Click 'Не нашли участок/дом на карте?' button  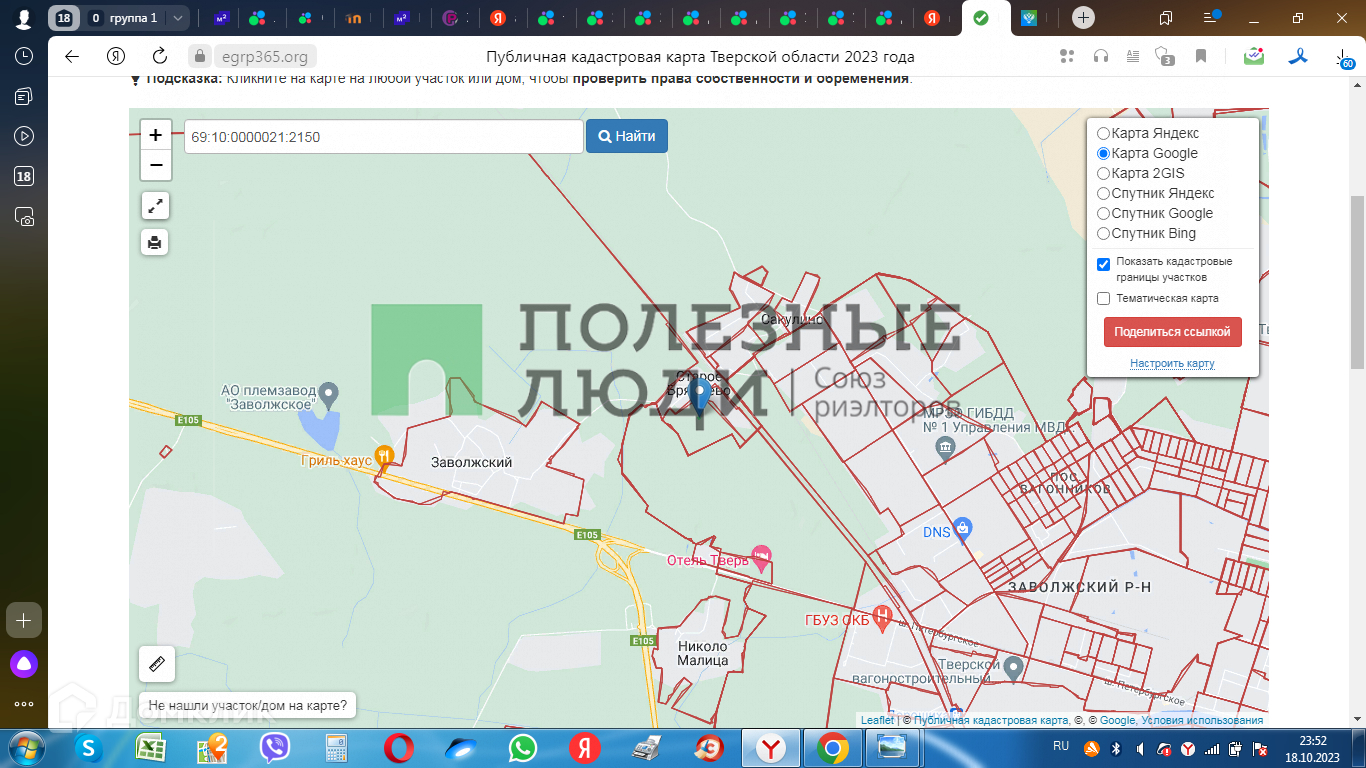pyautogui.click(x=248, y=706)
